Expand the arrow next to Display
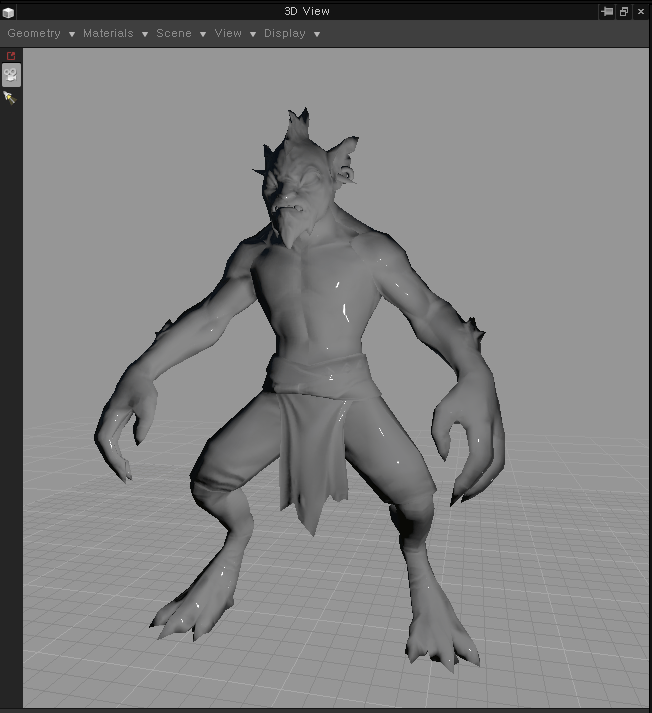This screenshot has width=652, height=713. pyautogui.click(x=317, y=34)
